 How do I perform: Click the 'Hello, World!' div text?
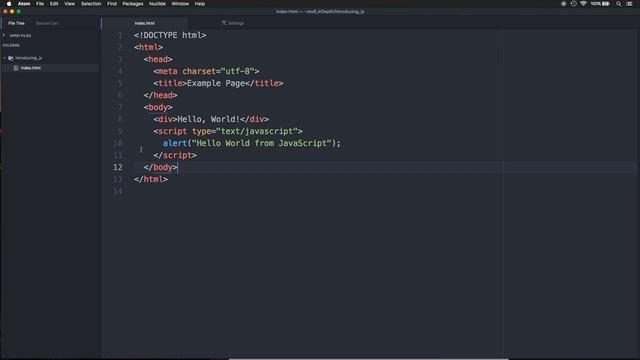209,119
